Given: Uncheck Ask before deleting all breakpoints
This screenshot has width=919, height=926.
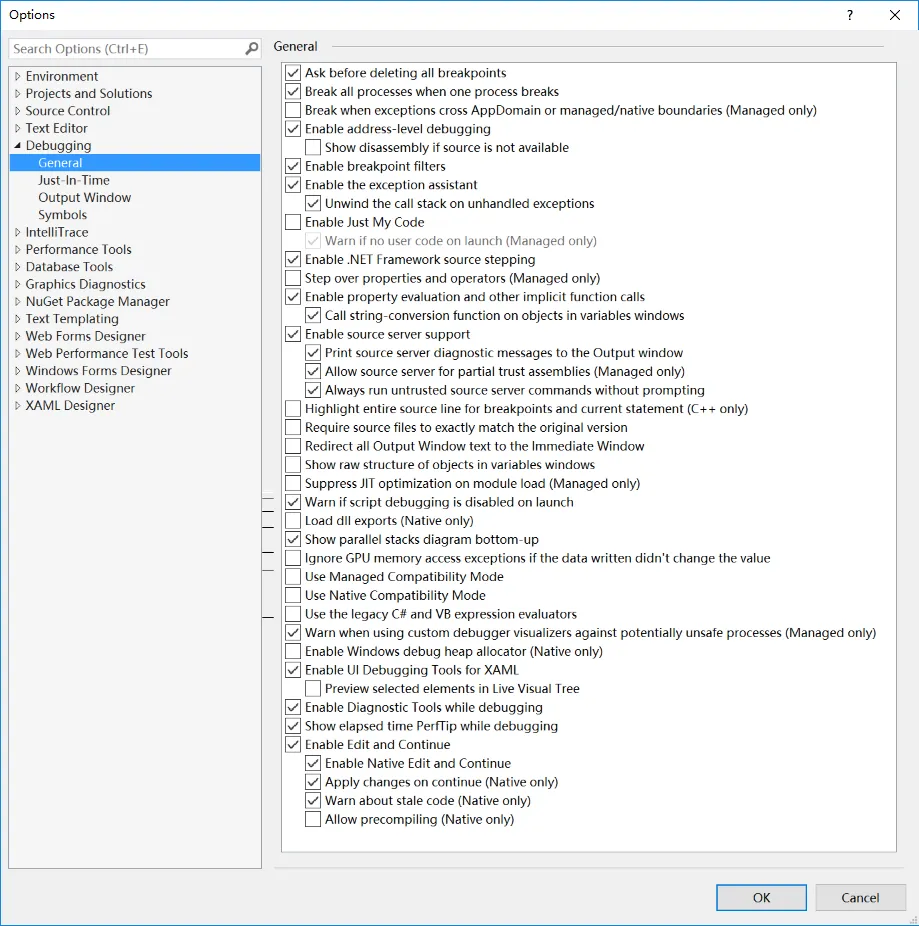Looking at the screenshot, I should pos(293,73).
